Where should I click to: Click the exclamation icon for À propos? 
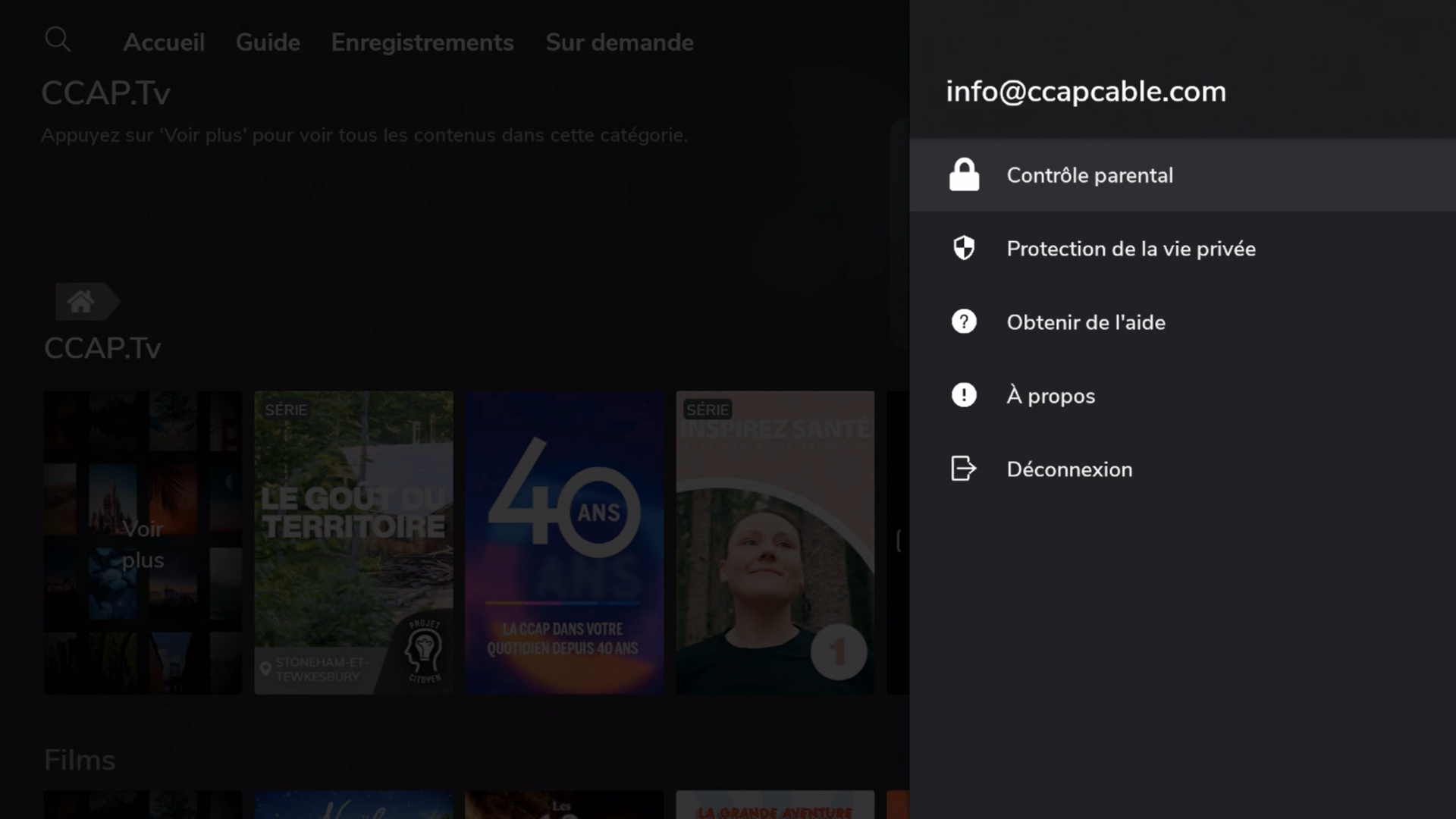pyautogui.click(x=964, y=395)
